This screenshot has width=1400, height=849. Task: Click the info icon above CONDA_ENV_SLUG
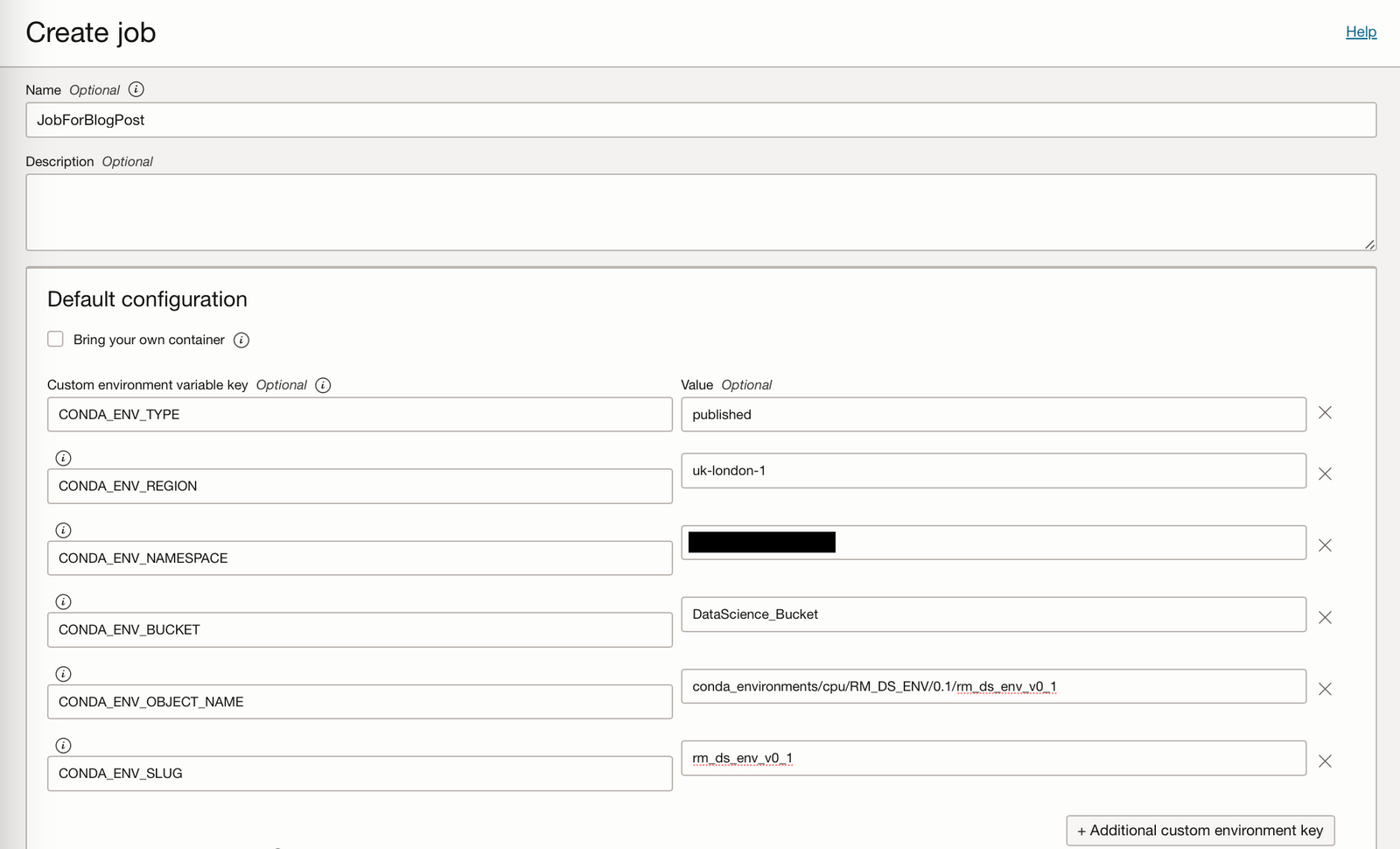pos(62,746)
